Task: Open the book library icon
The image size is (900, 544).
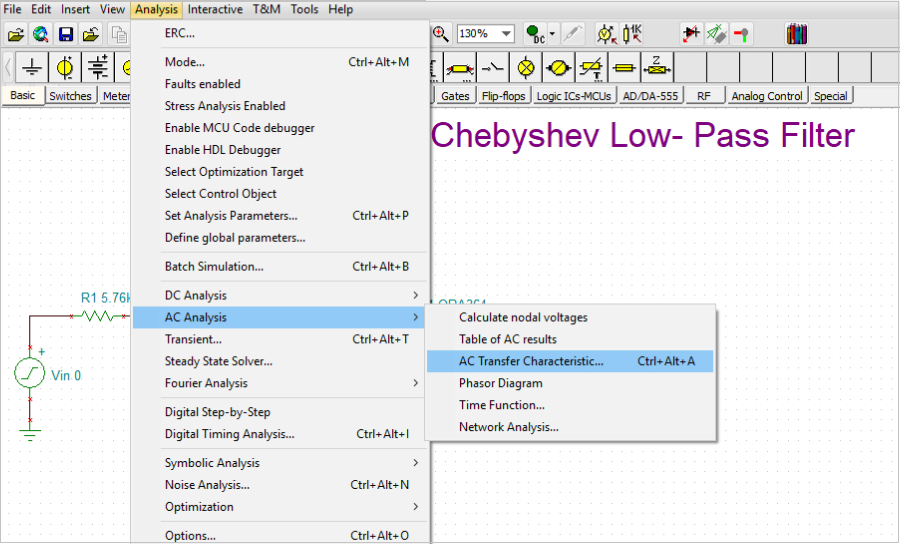Action: tap(796, 34)
